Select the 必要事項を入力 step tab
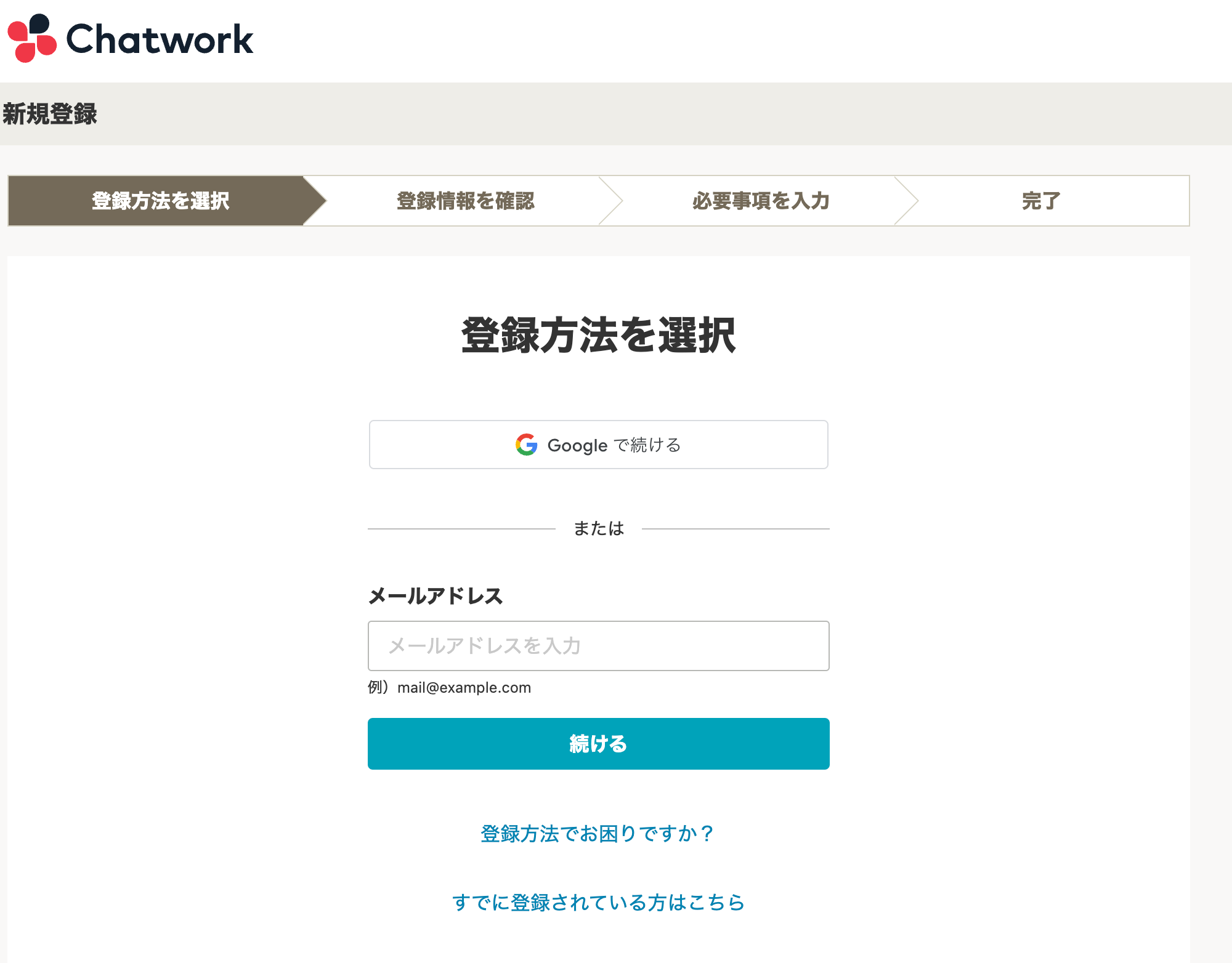1232x963 pixels. (x=761, y=201)
